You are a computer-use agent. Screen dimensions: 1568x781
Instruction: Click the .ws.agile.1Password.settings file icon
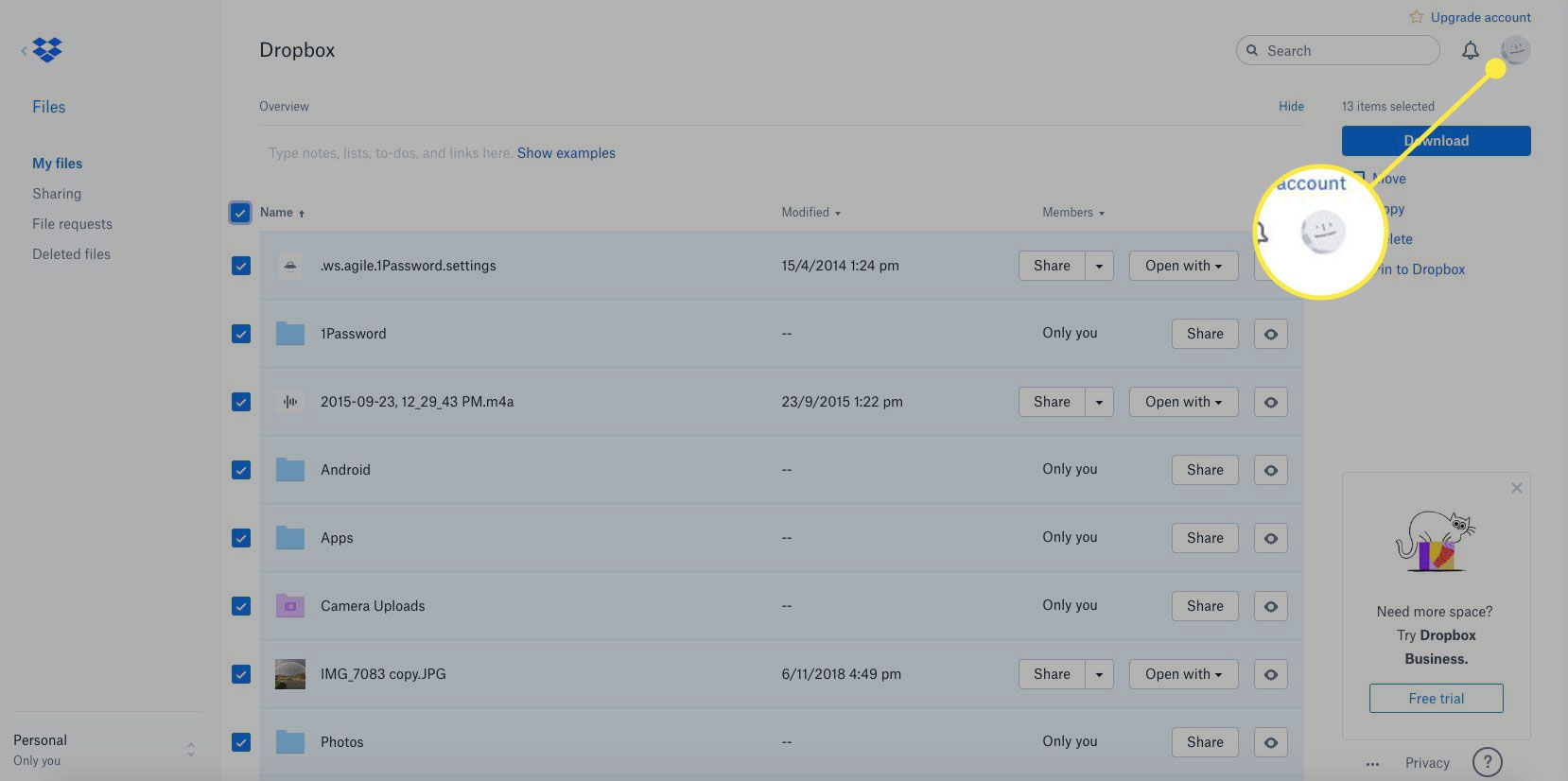[x=290, y=266]
